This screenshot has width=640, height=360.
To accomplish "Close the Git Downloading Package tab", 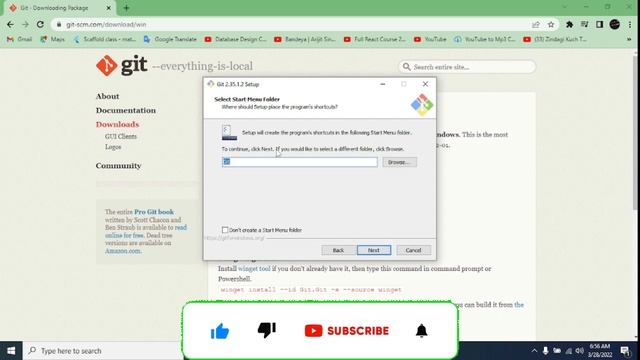I will [x=109, y=8].
